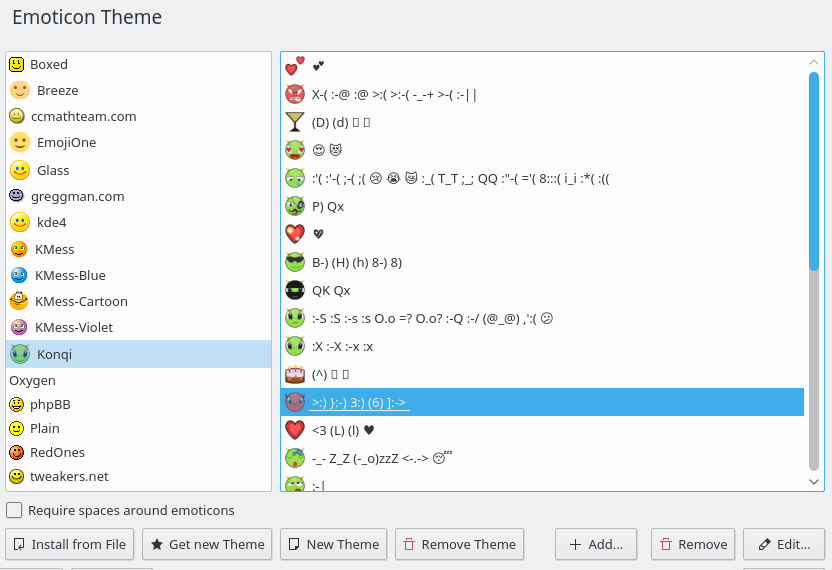Enable Require spaces around emoticons
This screenshot has width=832, height=570.
click(15, 510)
